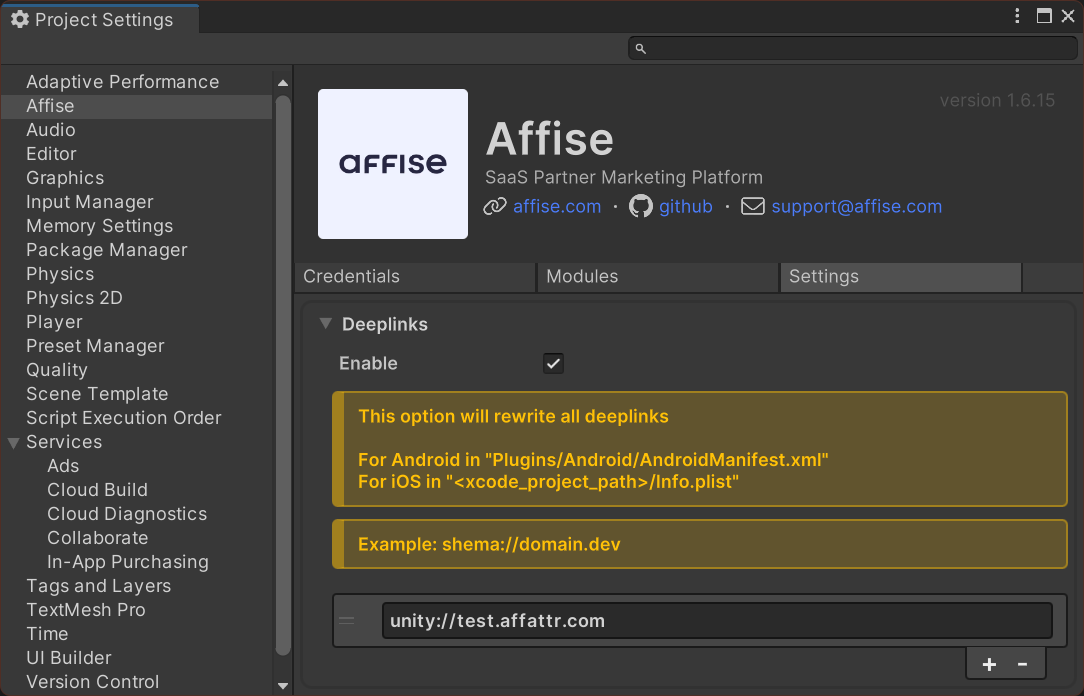Screen dimensions: 1084x696
Task: Select Audio in the settings list
Action: tap(50, 129)
